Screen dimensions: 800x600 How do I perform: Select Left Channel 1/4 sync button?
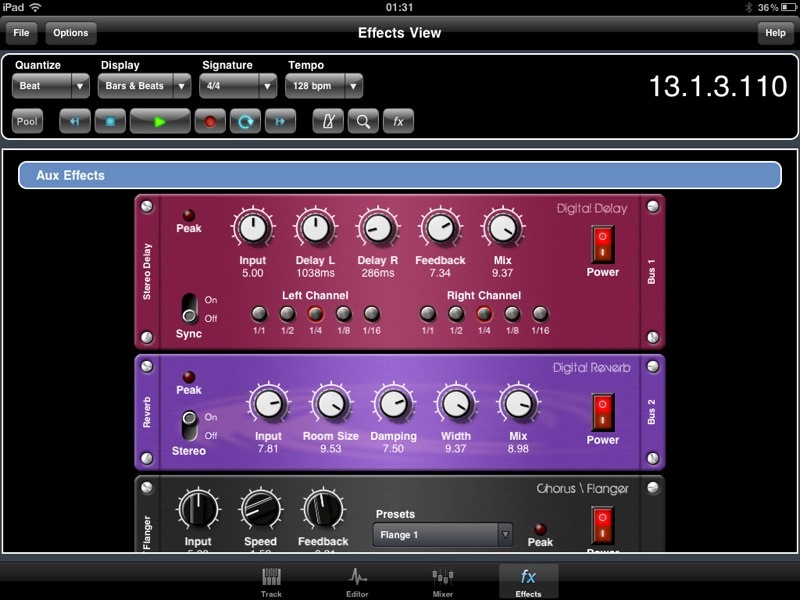tap(315, 313)
